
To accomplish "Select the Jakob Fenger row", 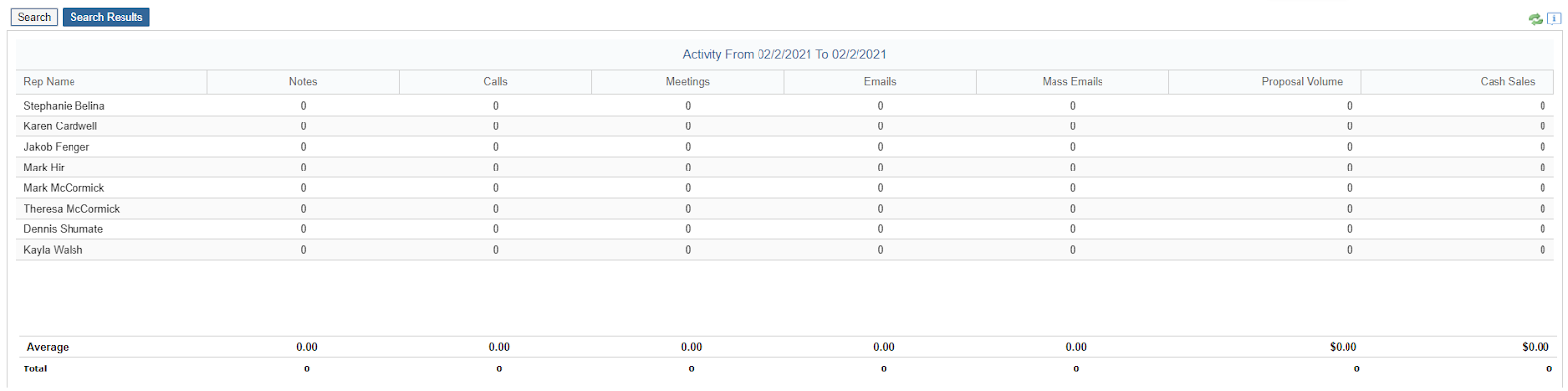I will [785, 147].
